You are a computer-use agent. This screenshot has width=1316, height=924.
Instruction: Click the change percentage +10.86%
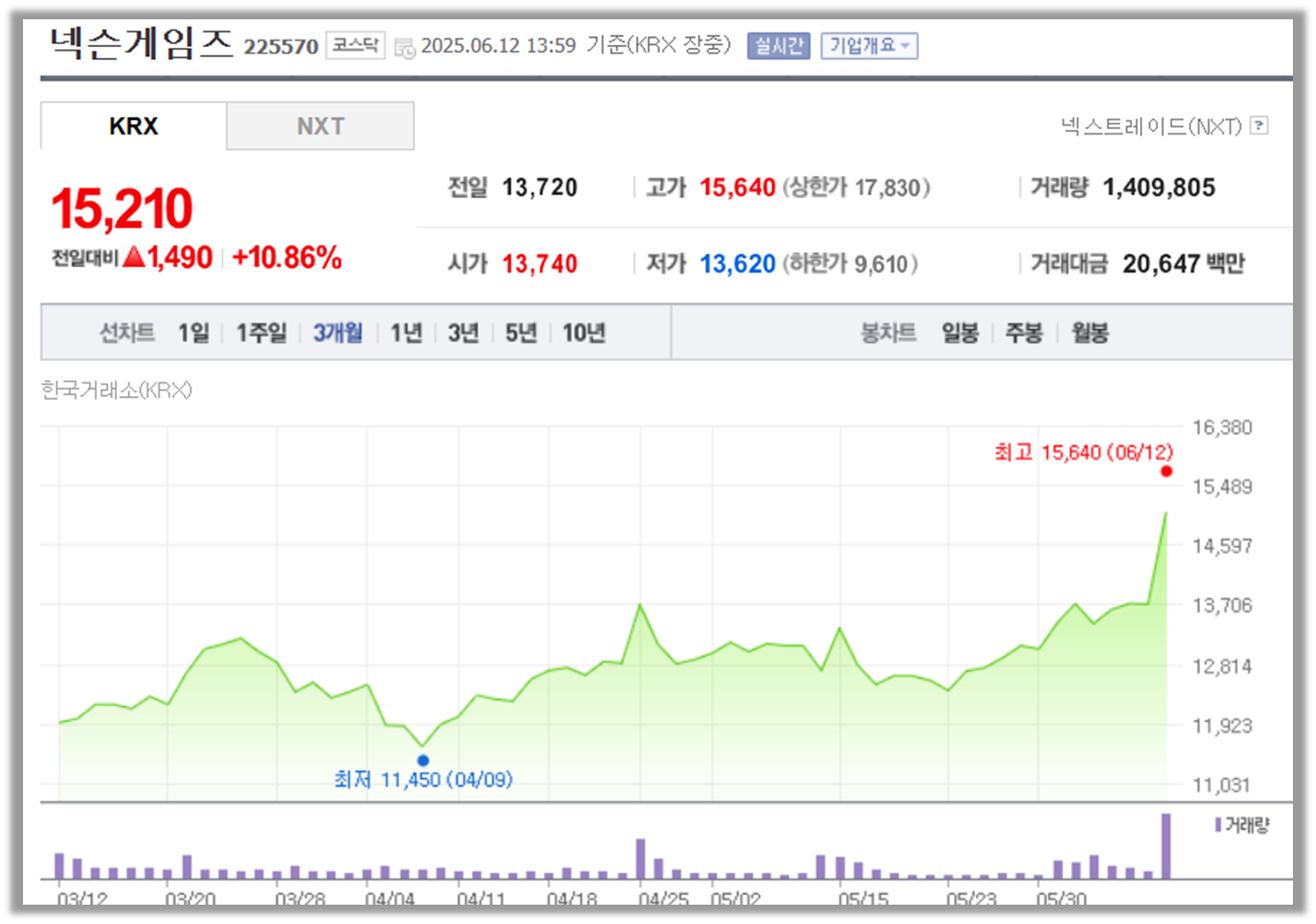(287, 258)
